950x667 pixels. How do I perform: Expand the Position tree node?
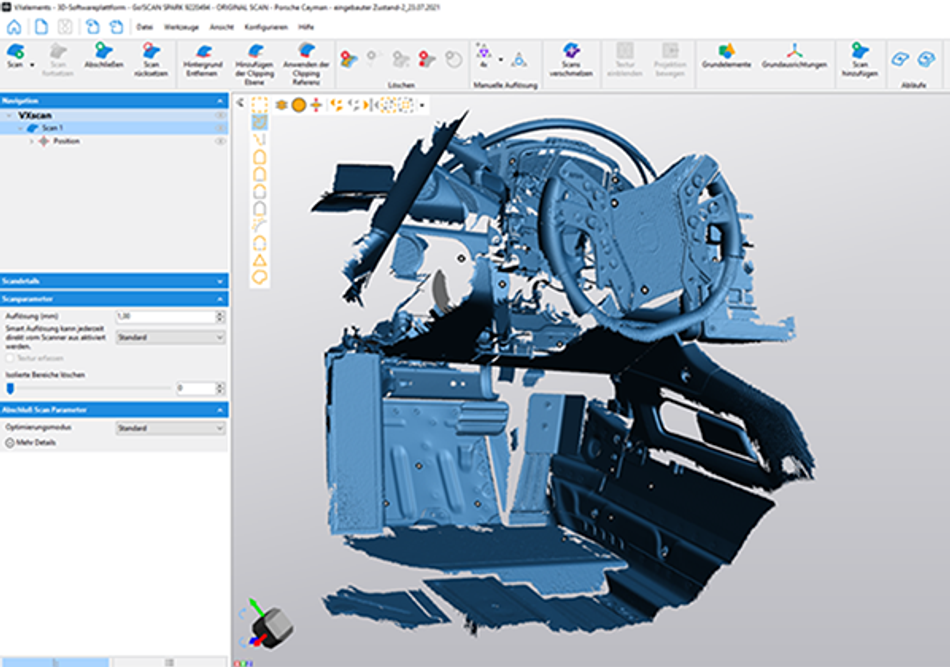[x=31, y=141]
